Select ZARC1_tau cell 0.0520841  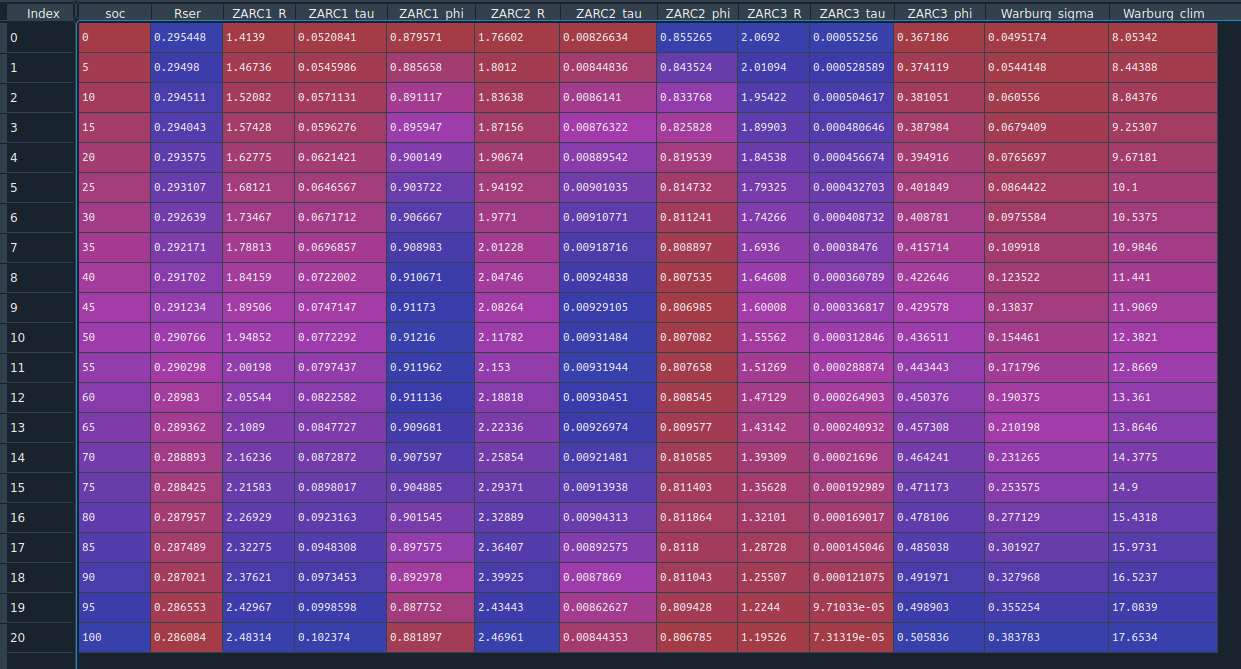click(x=341, y=38)
